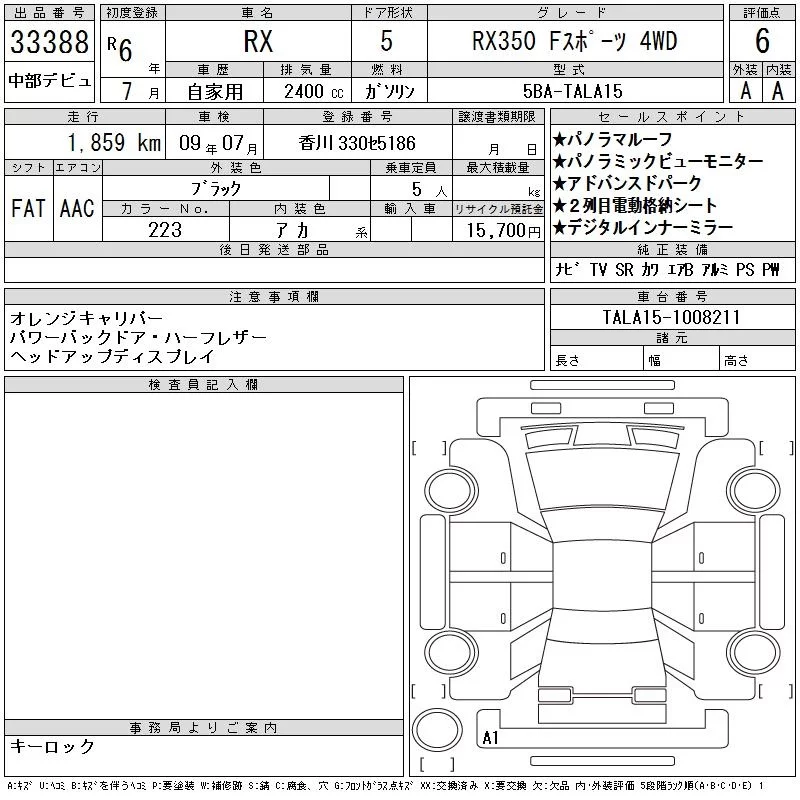Click the 中部デビュー label
The image size is (800, 800).
[x=49, y=81]
